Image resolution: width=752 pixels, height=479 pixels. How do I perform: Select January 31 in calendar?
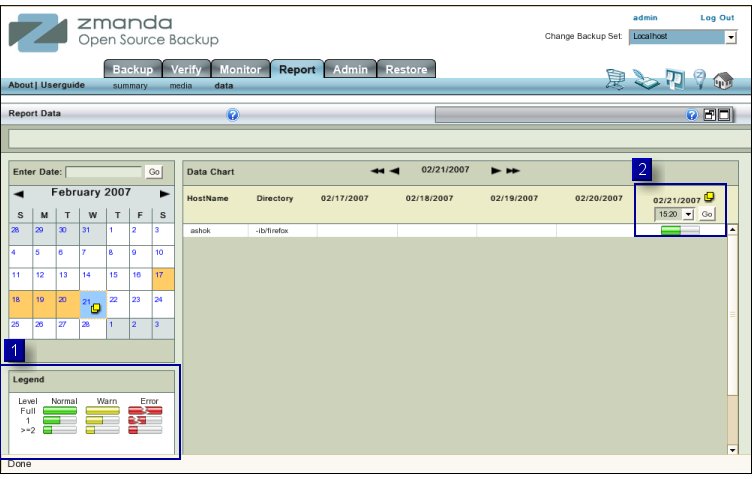[93, 234]
